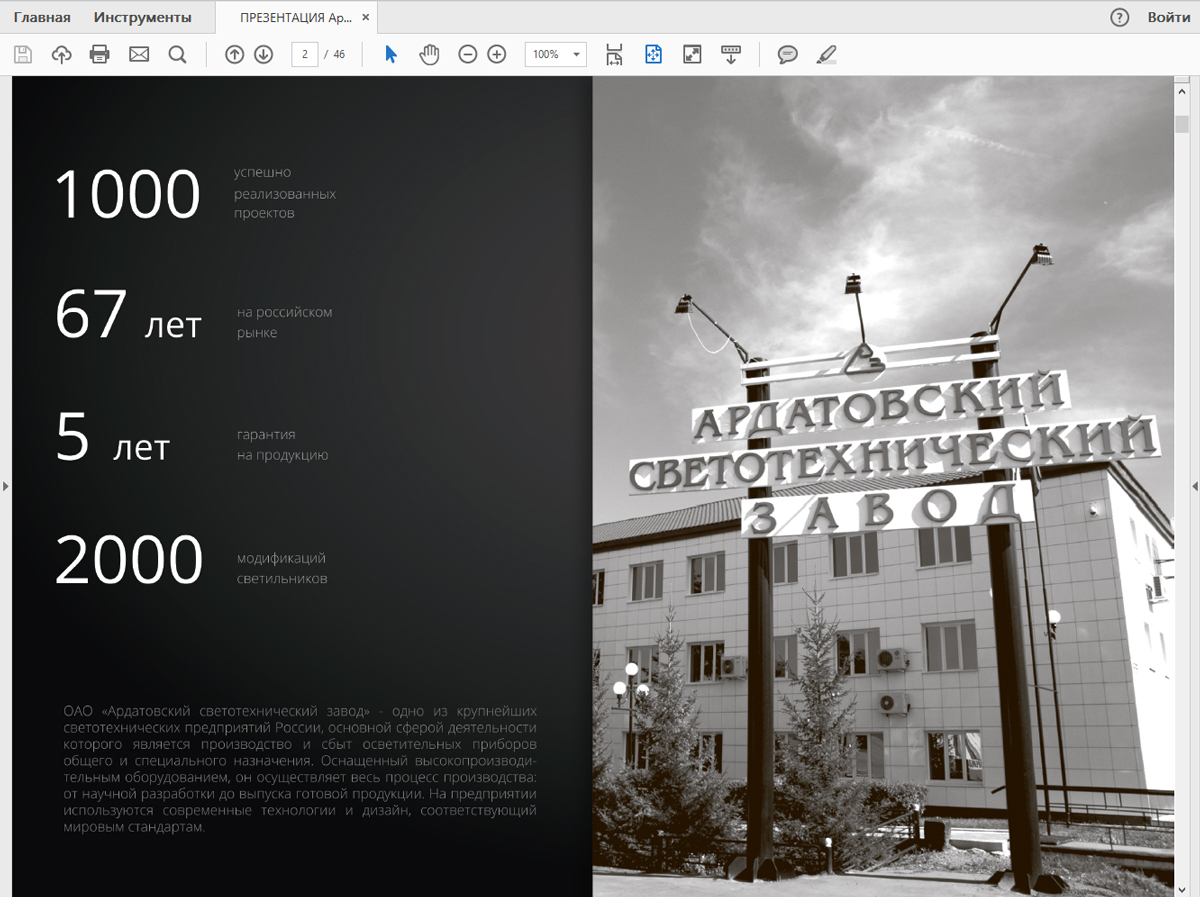The height and width of the screenshot is (897, 1200).
Task: Switch to the Hand tool
Action: [x=429, y=54]
